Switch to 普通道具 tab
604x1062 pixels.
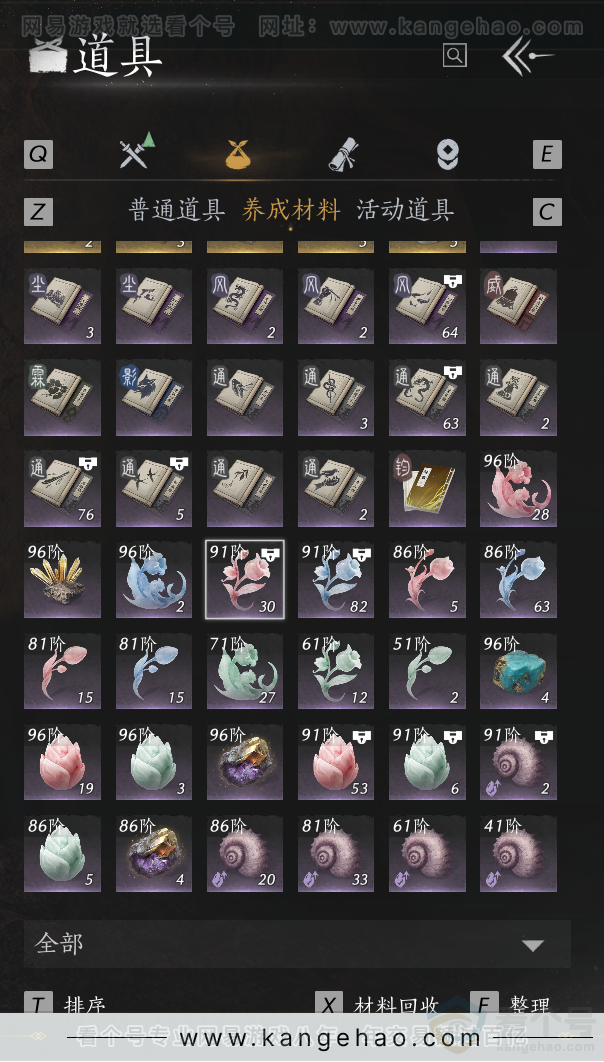177,210
